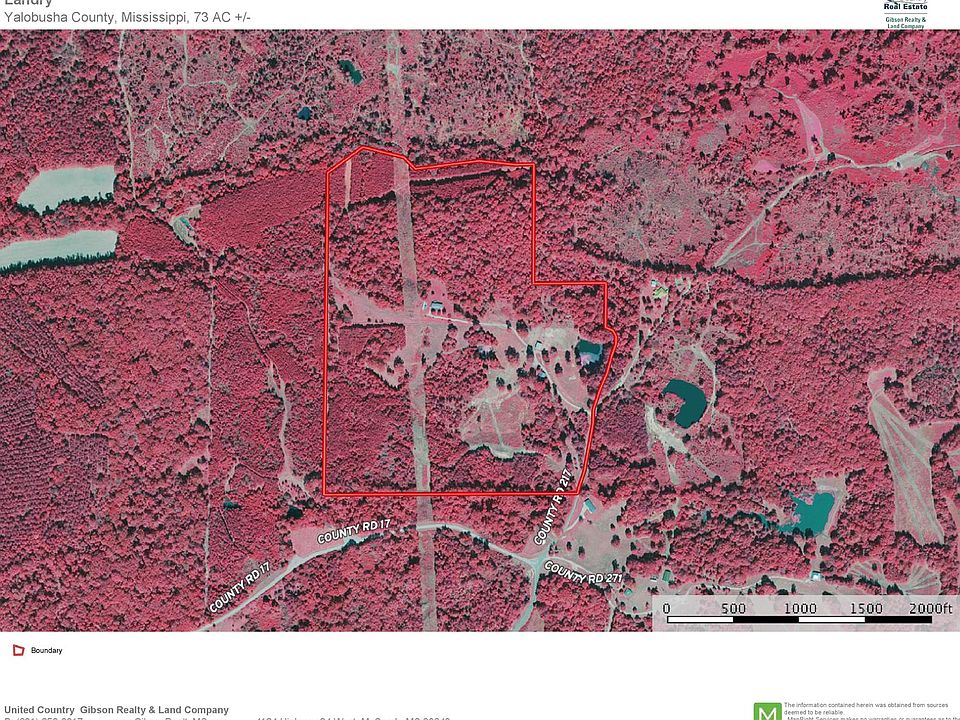The height and width of the screenshot is (720, 960).
Task: Click the Boundary legend label text
Action: pyautogui.click(x=46, y=650)
